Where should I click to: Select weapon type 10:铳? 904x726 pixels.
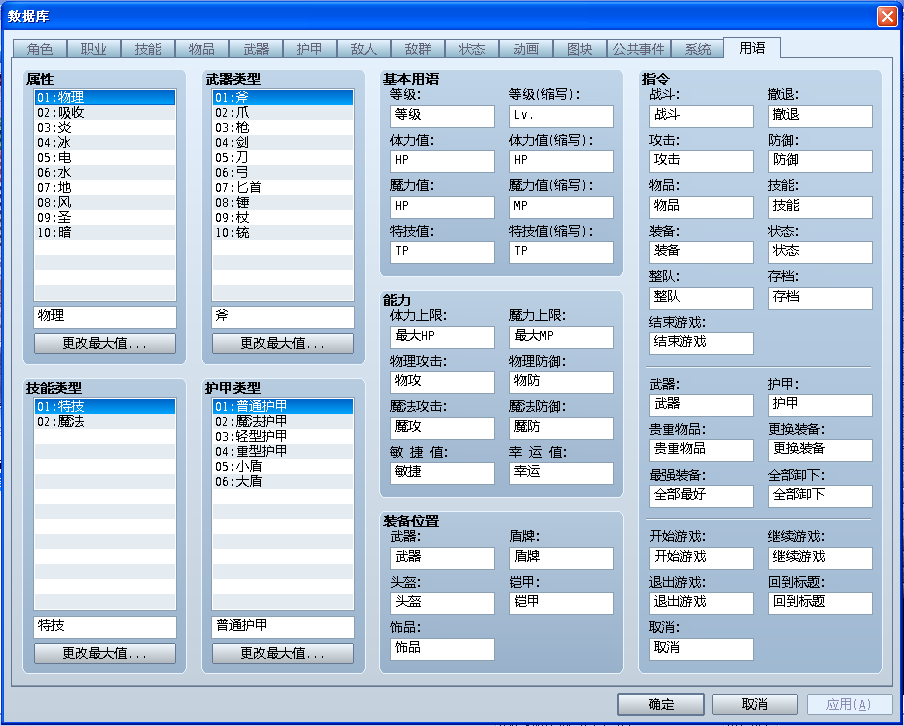tap(283, 232)
